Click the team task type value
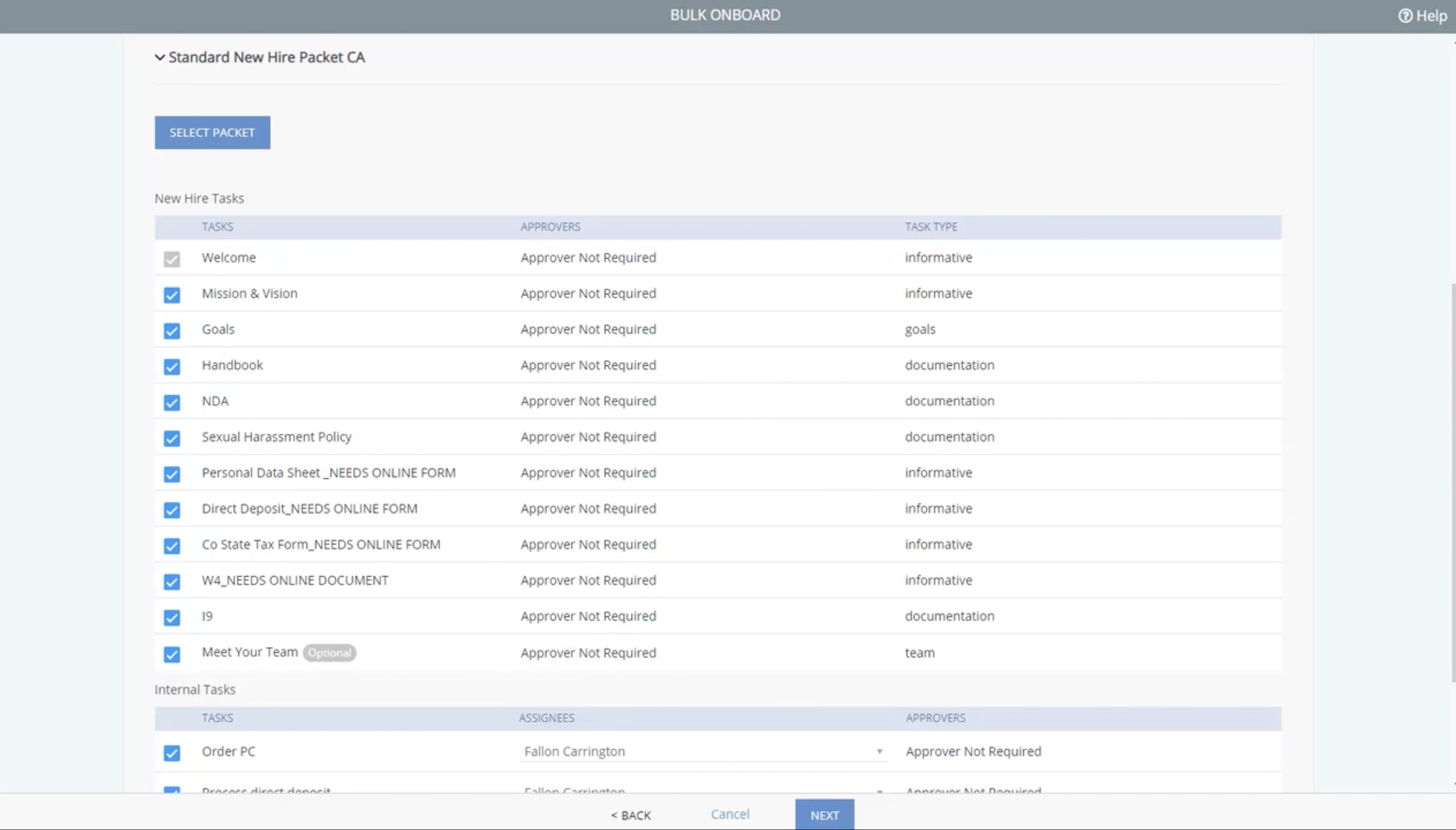Screen dimensions: 1456x830 click(x=919, y=653)
